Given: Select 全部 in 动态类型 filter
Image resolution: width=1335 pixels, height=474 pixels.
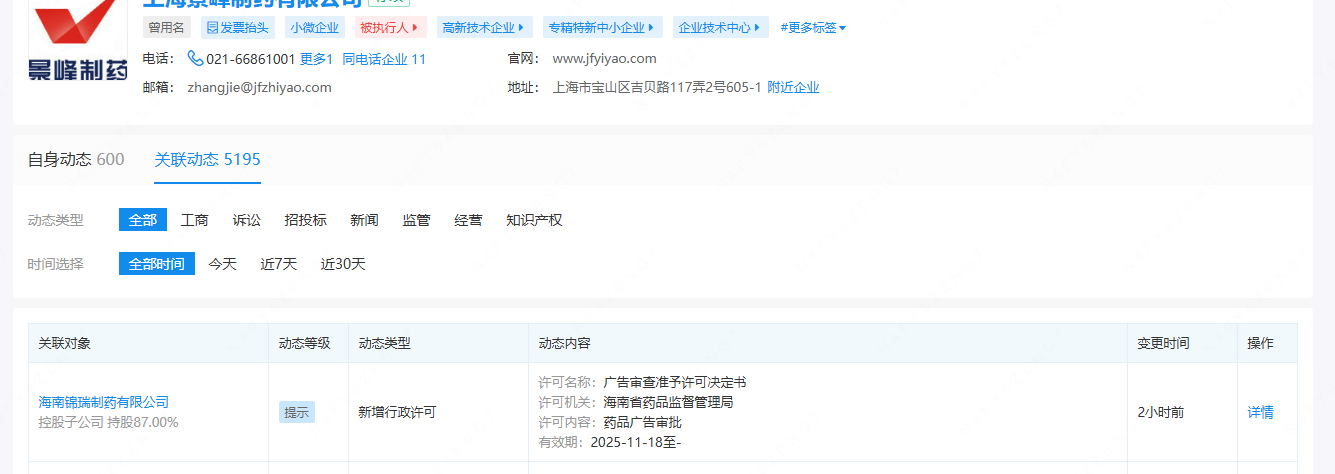Looking at the screenshot, I should coord(143,220).
